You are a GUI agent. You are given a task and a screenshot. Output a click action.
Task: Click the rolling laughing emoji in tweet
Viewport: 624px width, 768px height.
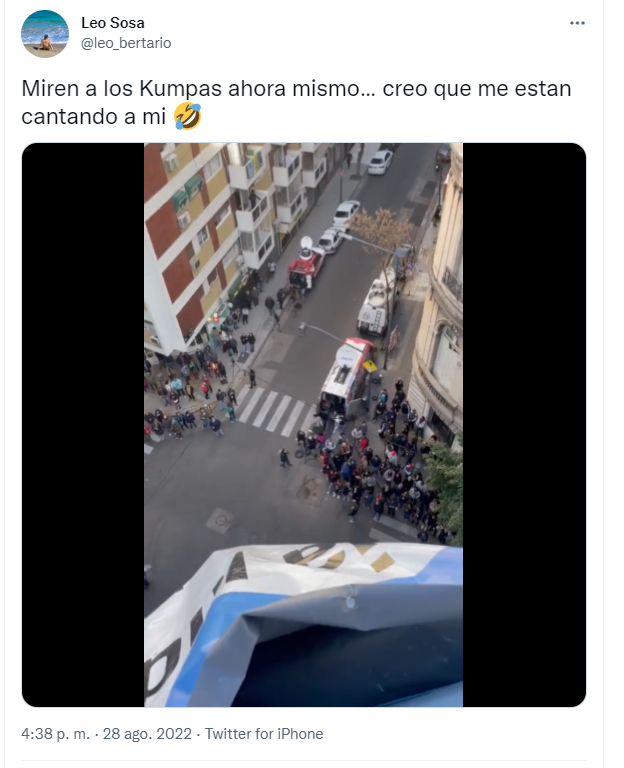pyautogui.click(x=188, y=117)
